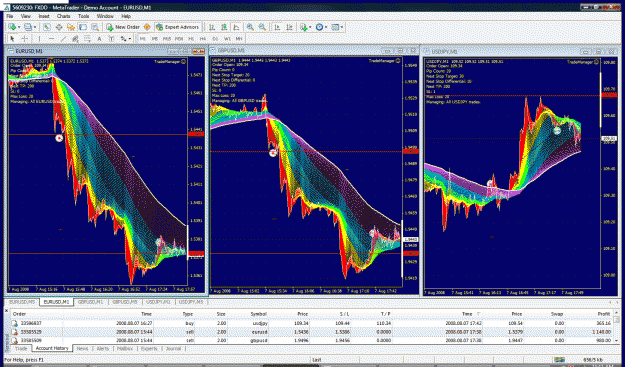Switch timeframe to M1
Screen dimensions: 625x367
(143, 39)
